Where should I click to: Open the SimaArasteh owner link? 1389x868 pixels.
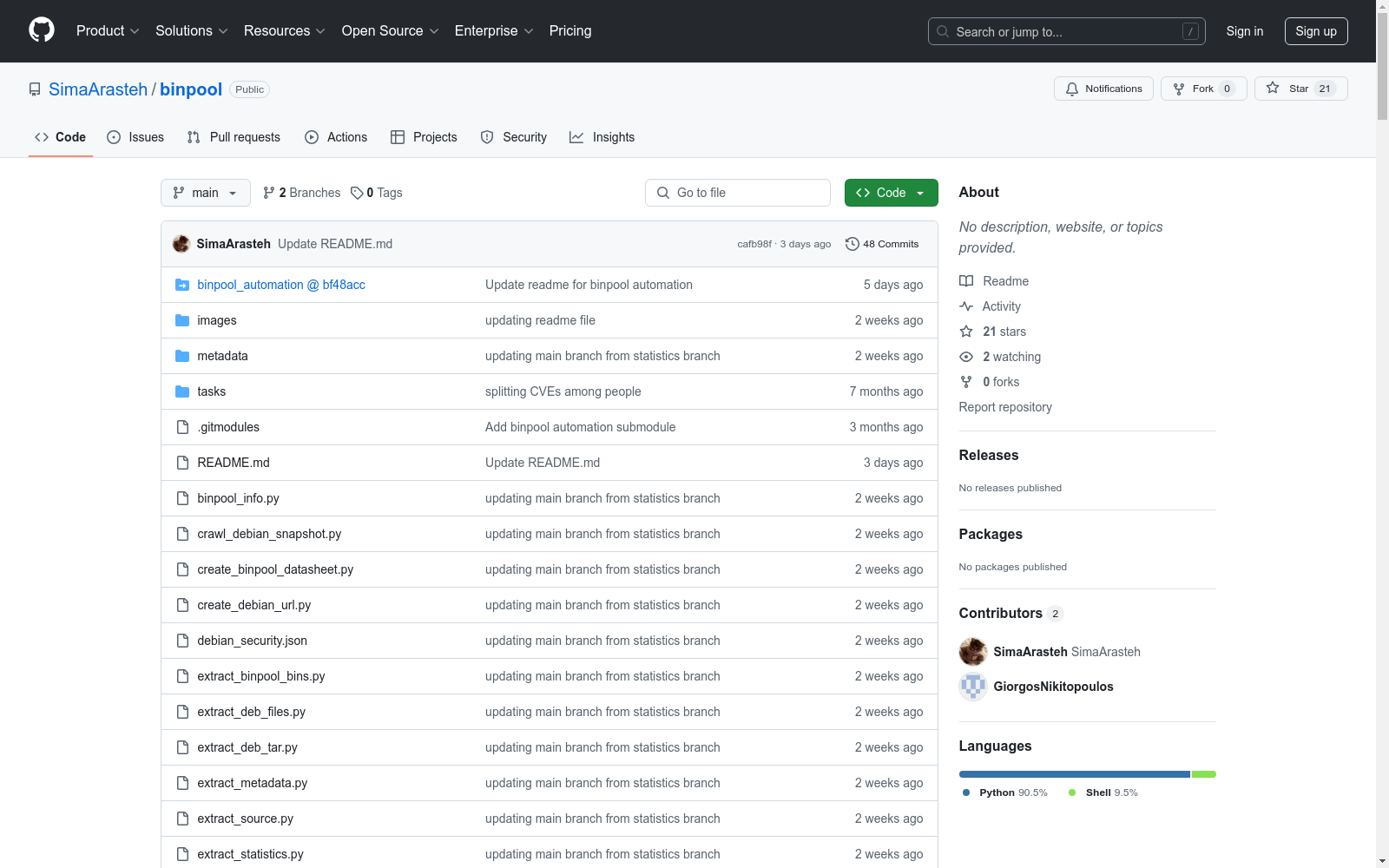[98, 89]
